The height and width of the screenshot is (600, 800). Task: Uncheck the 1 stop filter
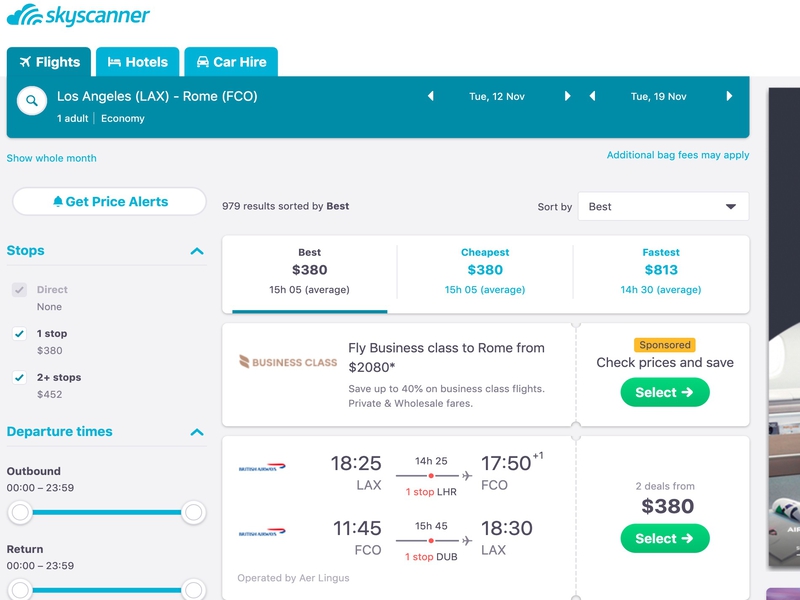click(x=19, y=334)
